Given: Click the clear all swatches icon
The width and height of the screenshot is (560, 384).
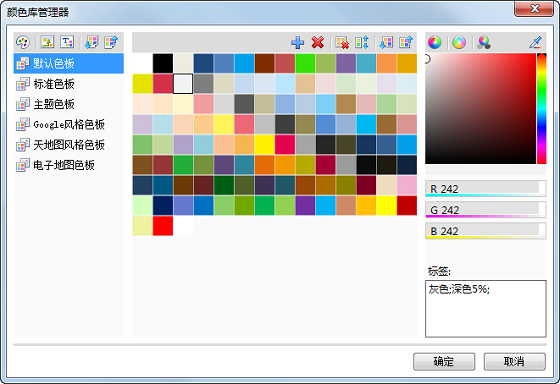Looking at the screenshot, I should click(342, 43).
